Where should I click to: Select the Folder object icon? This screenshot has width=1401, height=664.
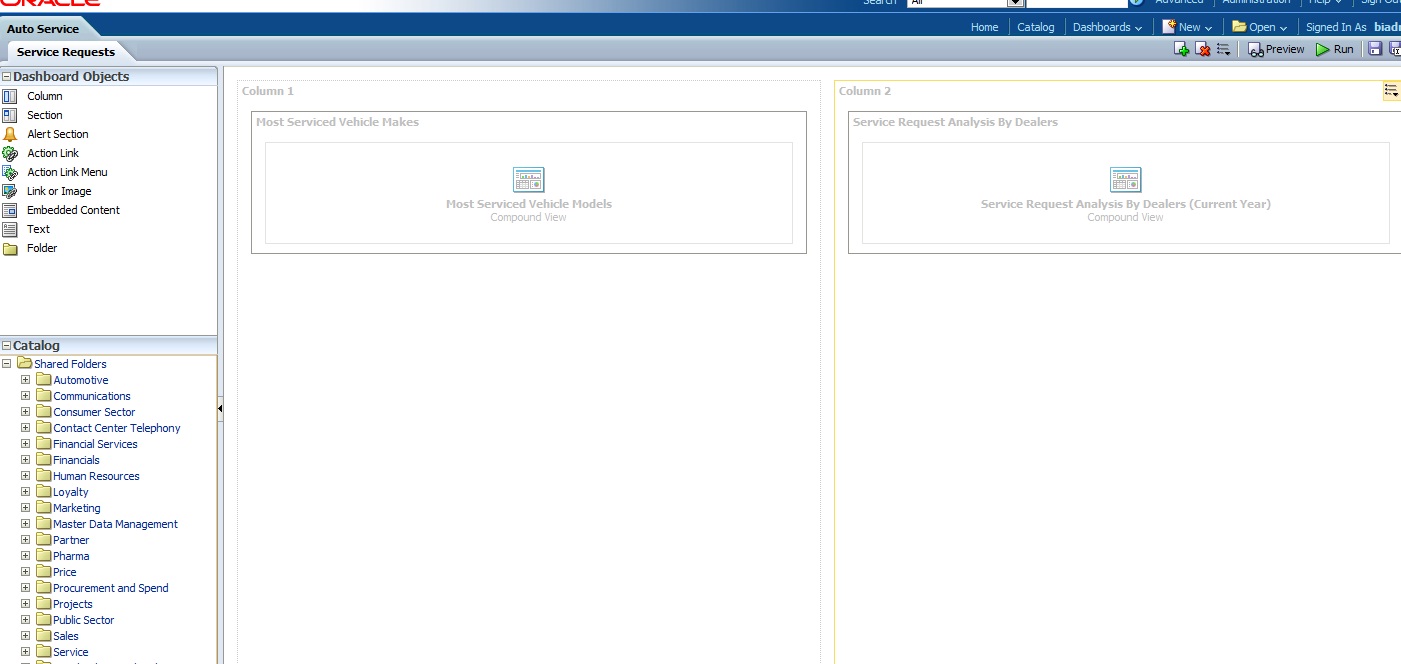pos(10,249)
